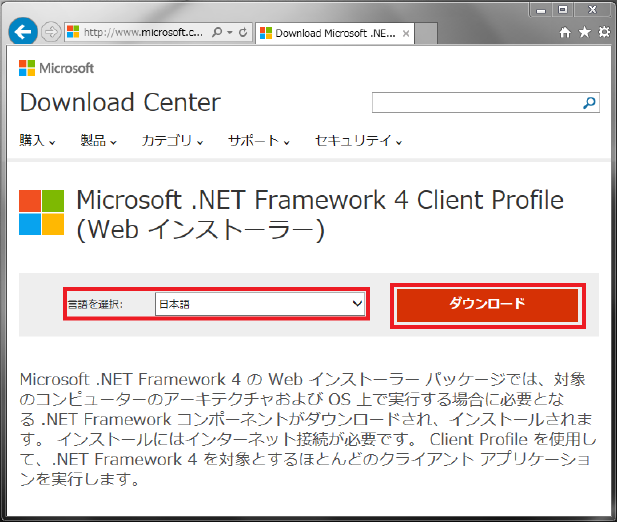The height and width of the screenshot is (522, 617).
Task: Click the site favicon in address bar
Action: pyautogui.click(x=73, y=32)
